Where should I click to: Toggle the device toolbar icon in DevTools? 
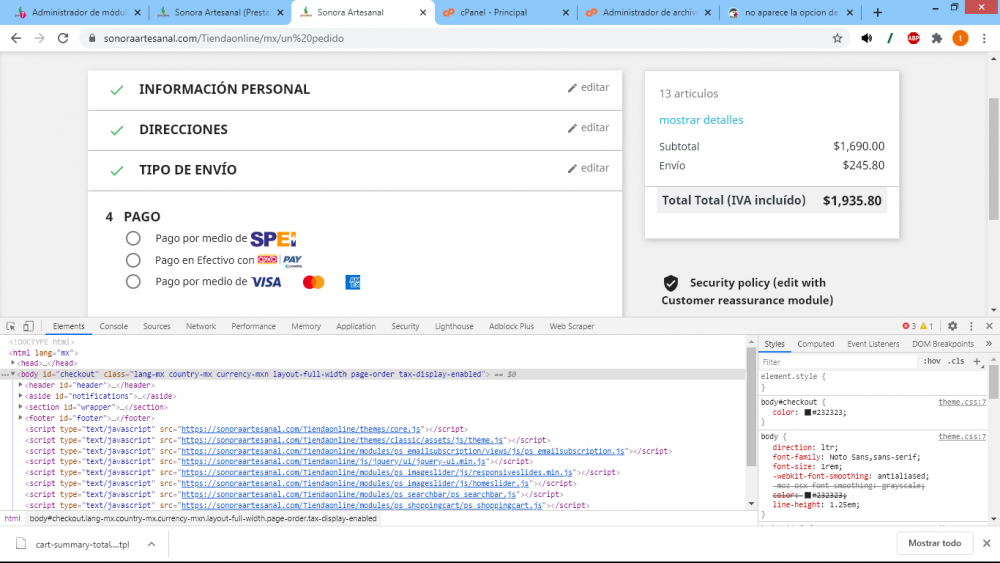coord(28,326)
